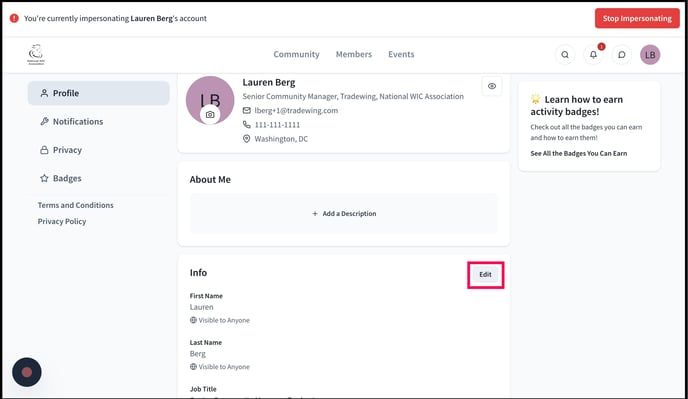Click Visible to Anyone under First Name
Screen dimensions: 688x399
(x=219, y=320)
